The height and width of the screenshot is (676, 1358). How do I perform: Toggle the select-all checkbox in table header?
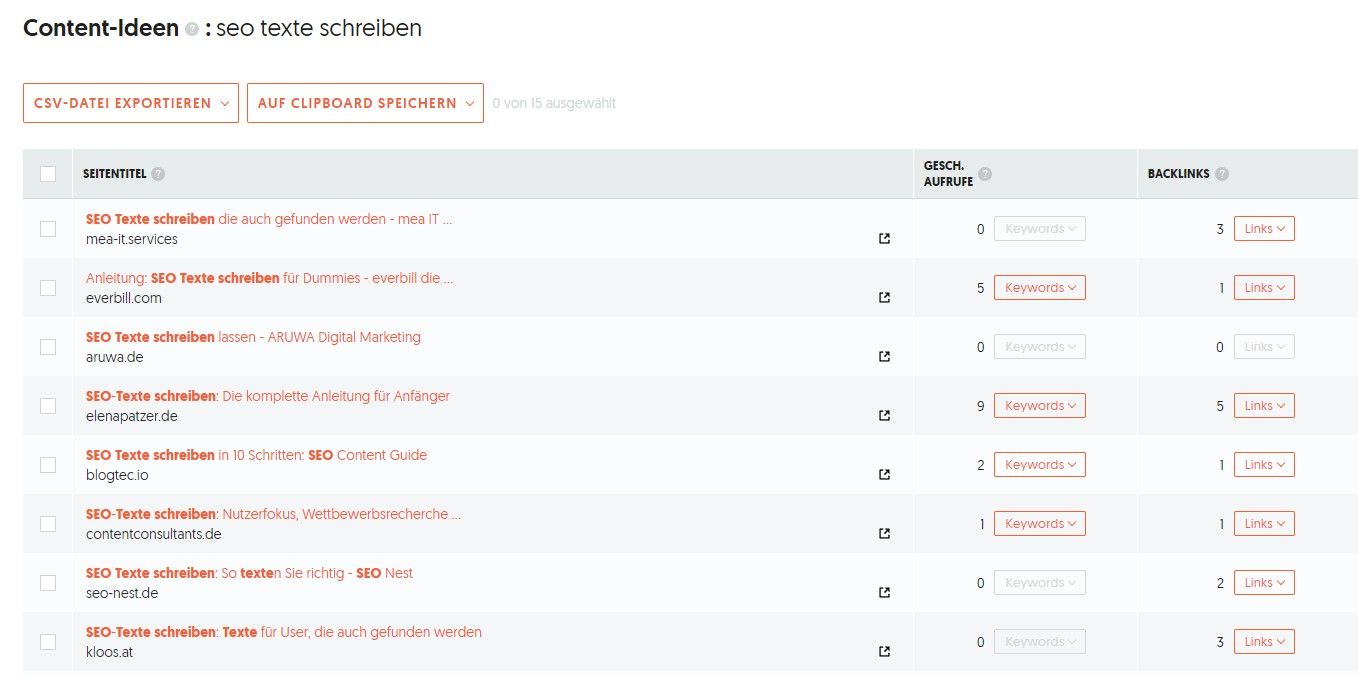48,174
